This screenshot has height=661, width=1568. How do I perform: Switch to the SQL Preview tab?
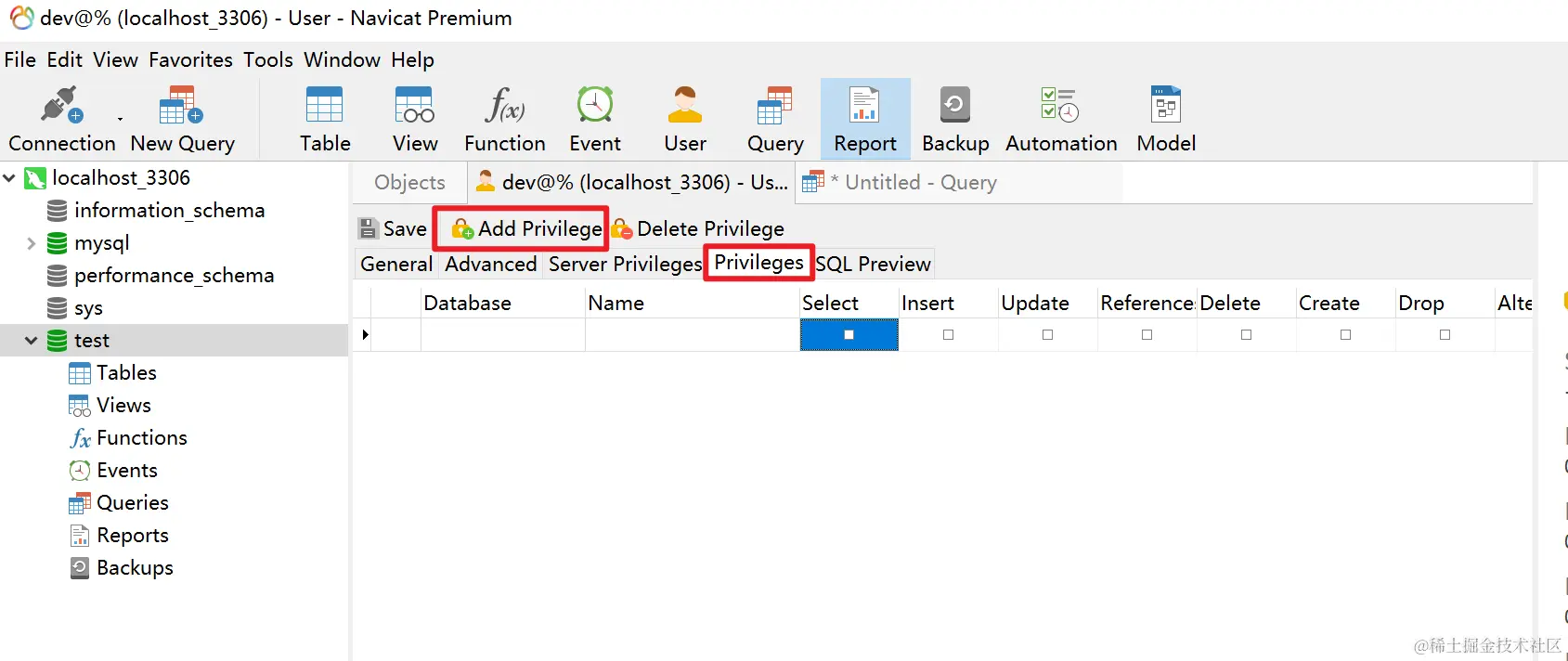[873, 264]
